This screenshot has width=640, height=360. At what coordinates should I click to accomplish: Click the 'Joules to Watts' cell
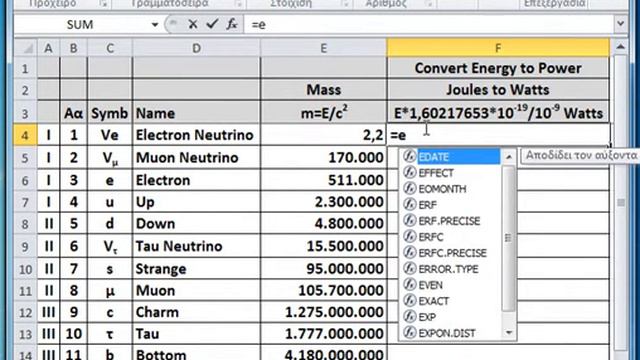[498, 89]
